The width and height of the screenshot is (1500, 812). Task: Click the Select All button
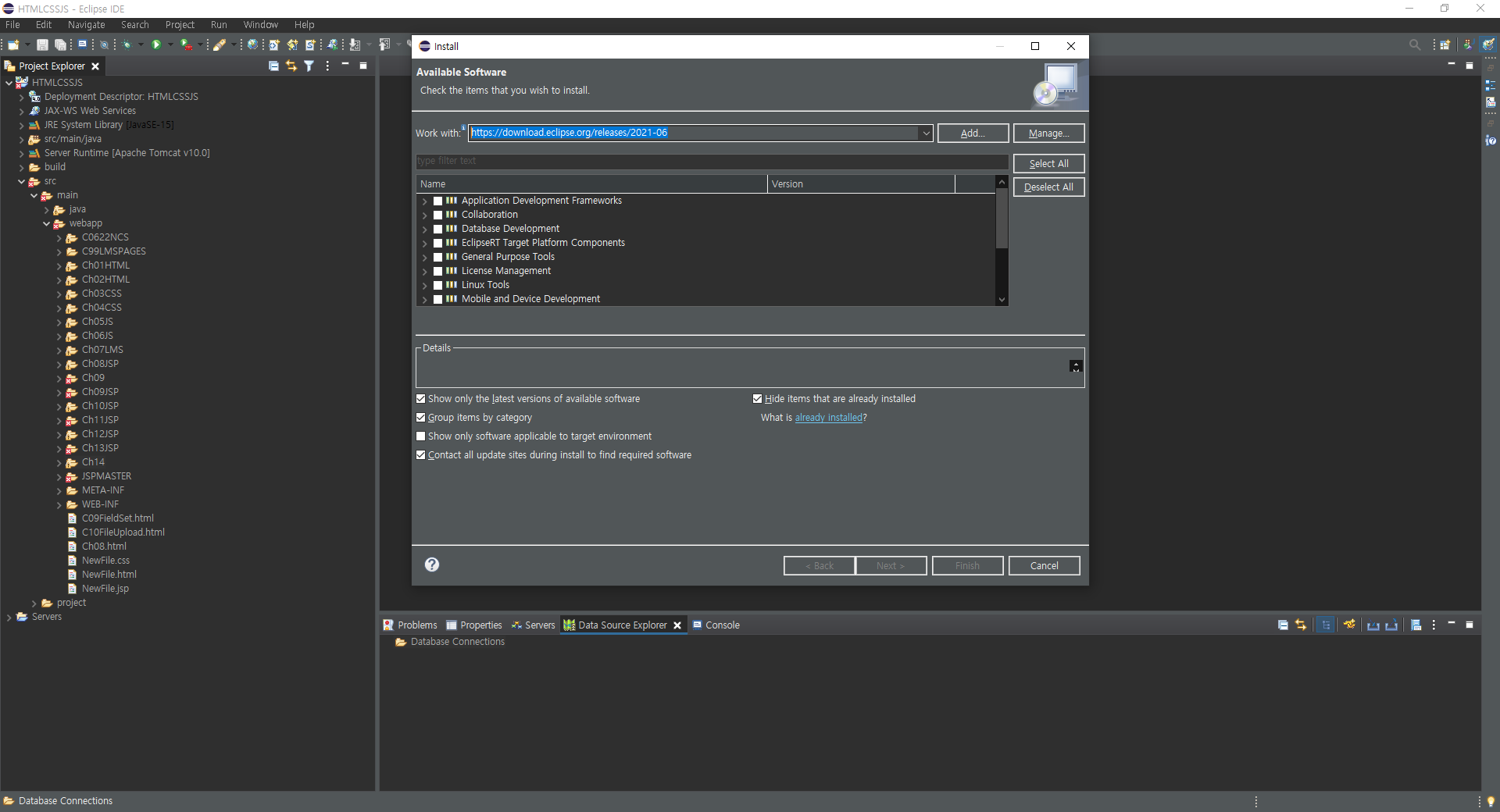tap(1048, 163)
